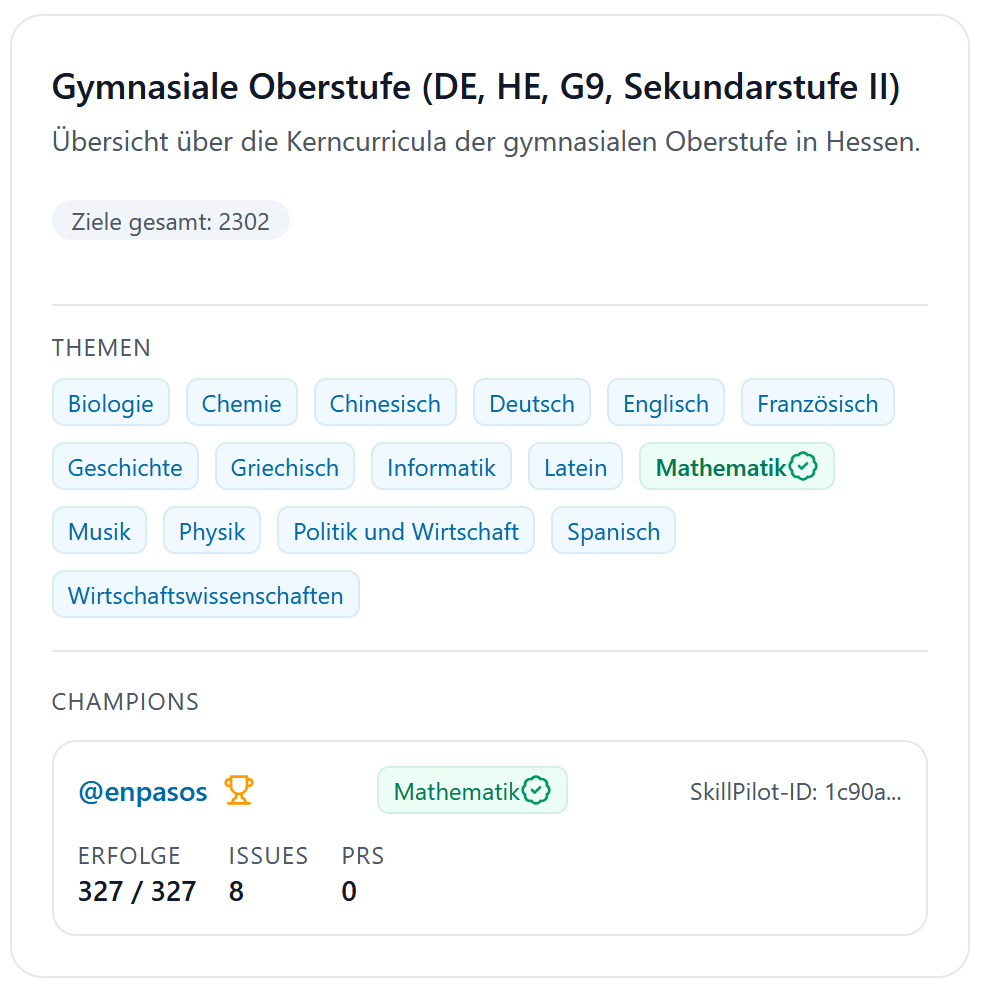This screenshot has height=992, width=992.
Task: Select the Musik topic chip
Action: click(99, 530)
